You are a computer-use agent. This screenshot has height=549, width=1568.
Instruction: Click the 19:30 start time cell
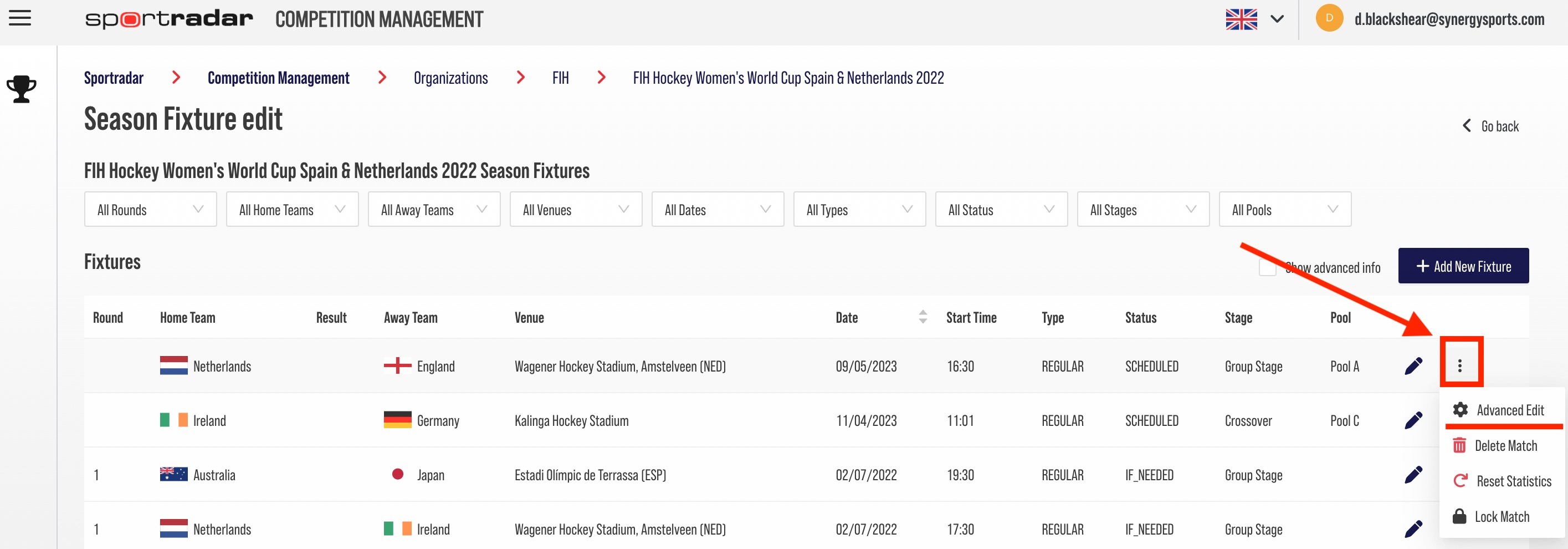(961, 475)
